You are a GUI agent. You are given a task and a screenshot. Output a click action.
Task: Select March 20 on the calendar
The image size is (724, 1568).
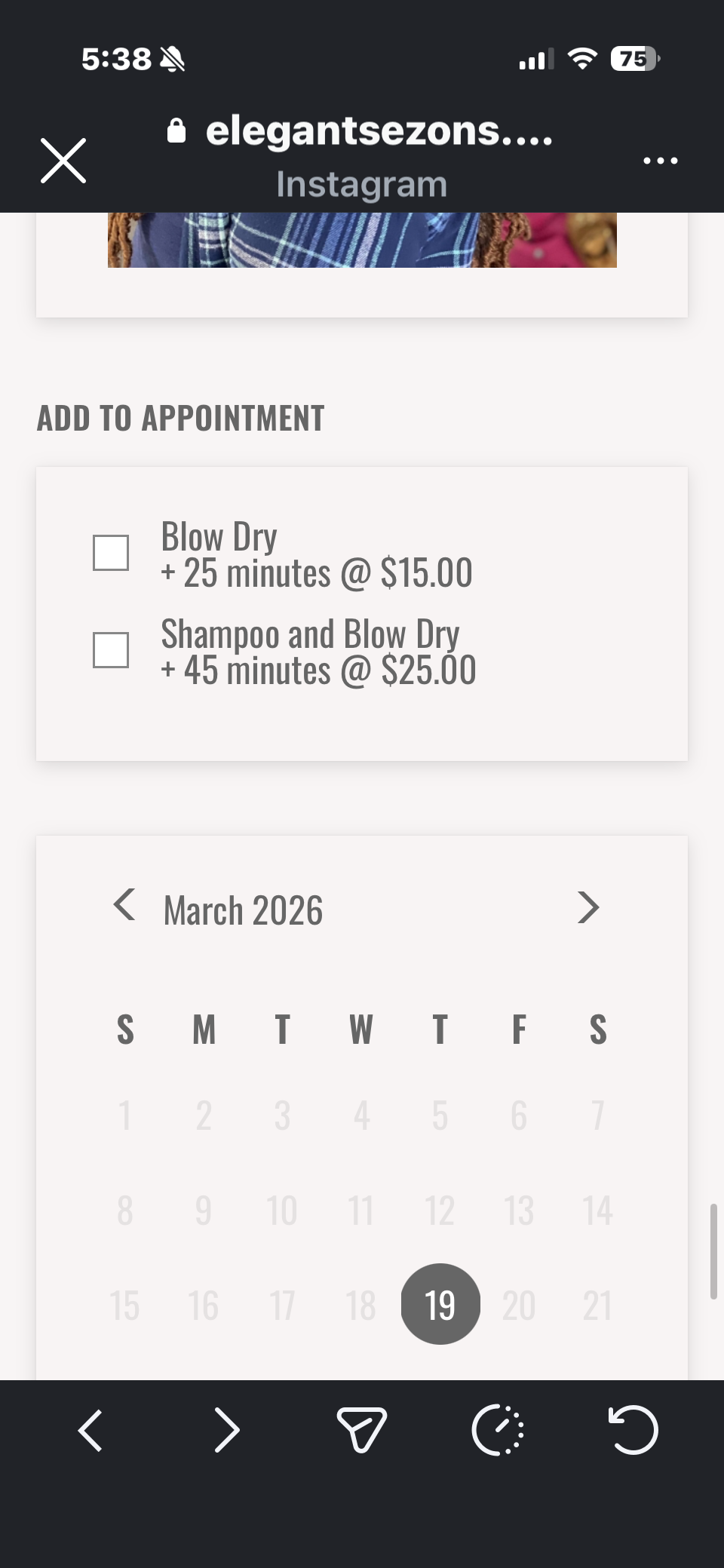coord(519,1306)
